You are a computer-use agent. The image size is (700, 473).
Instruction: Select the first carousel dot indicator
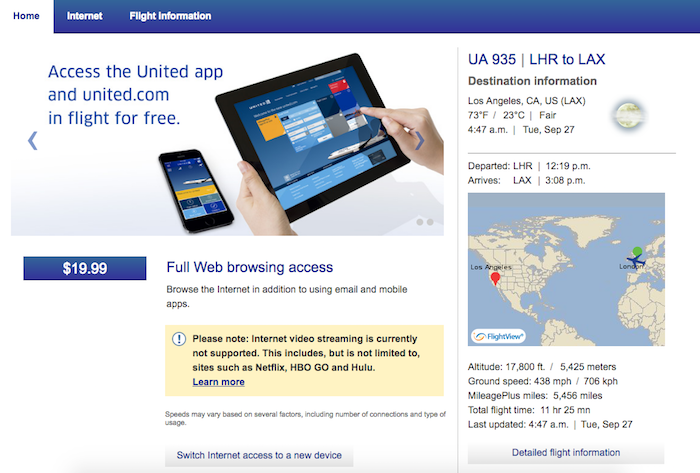pyautogui.click(x=420, y=222)
